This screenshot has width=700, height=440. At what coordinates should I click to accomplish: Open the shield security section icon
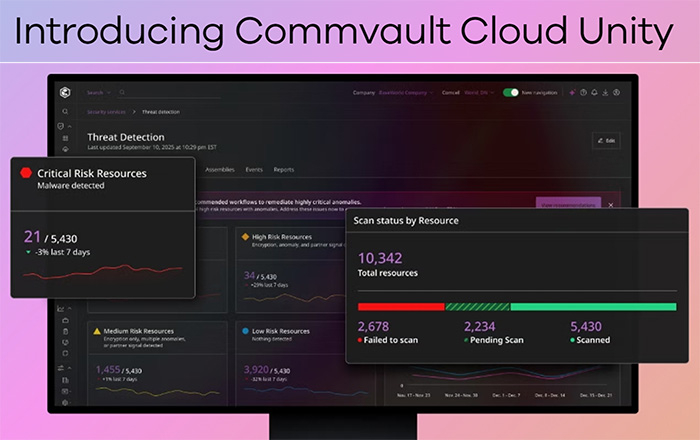[x=61, y=126]
